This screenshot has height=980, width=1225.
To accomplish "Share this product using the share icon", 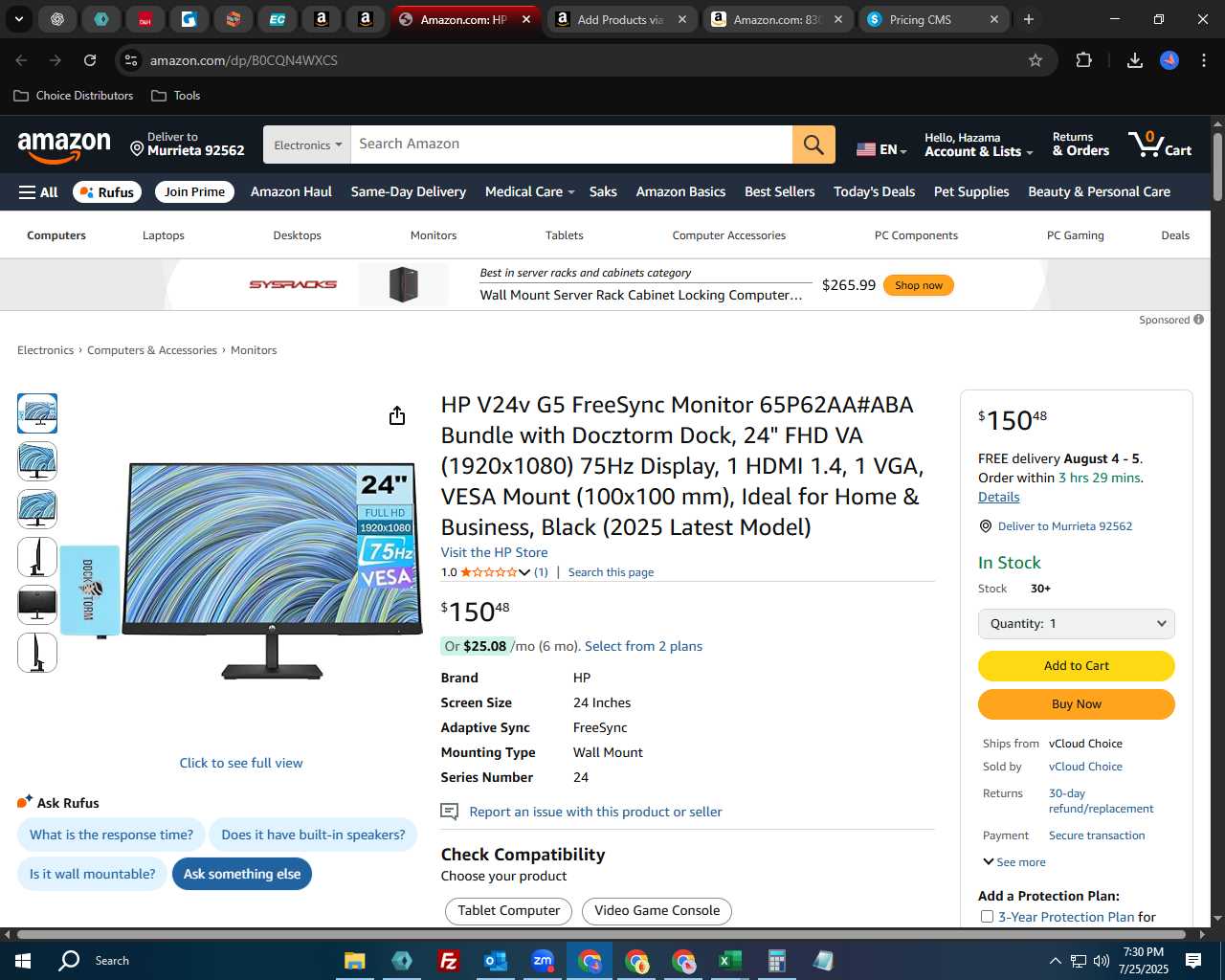I will 397,415.
